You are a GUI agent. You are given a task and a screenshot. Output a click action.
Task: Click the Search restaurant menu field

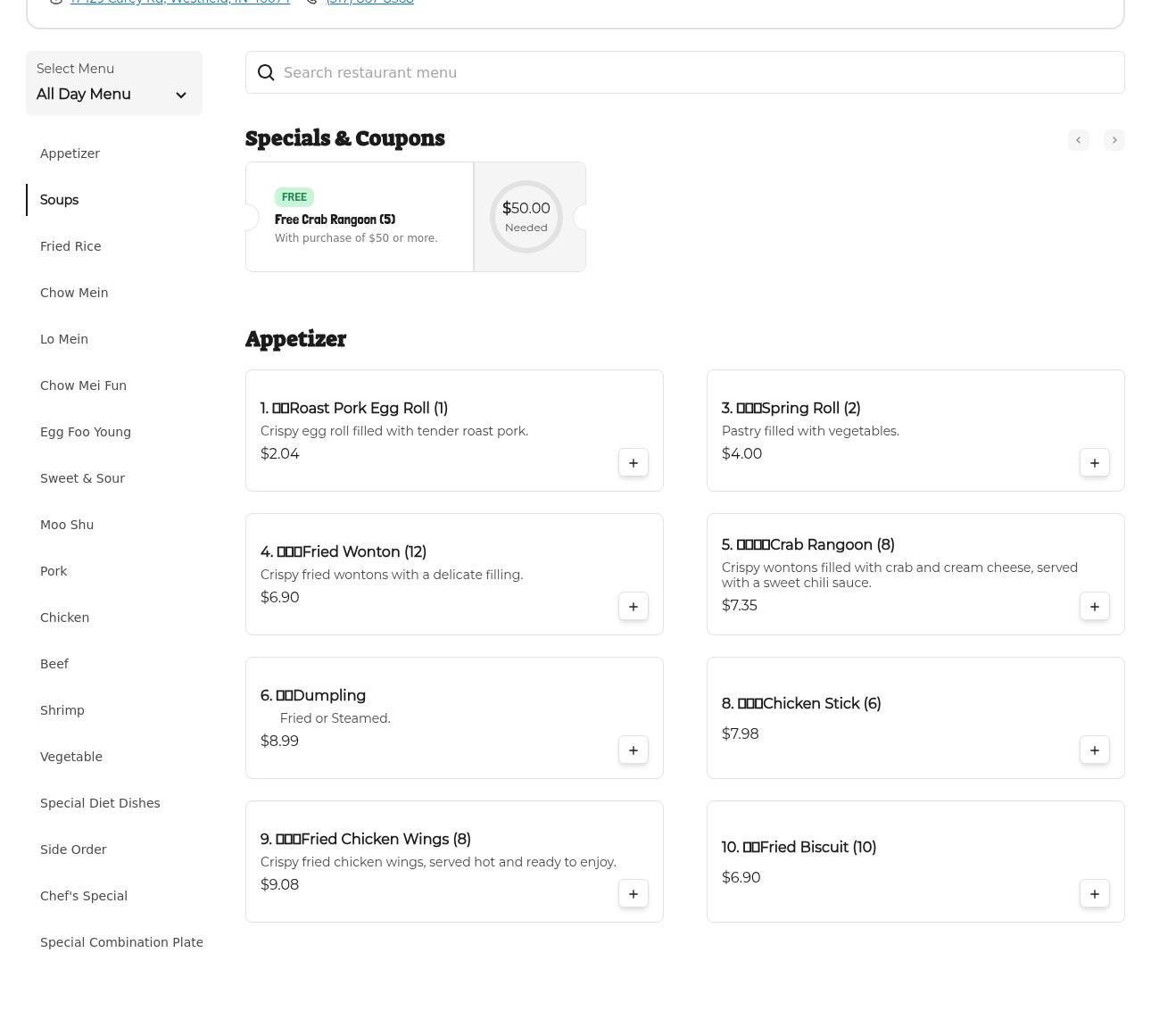tap(684, 72)
